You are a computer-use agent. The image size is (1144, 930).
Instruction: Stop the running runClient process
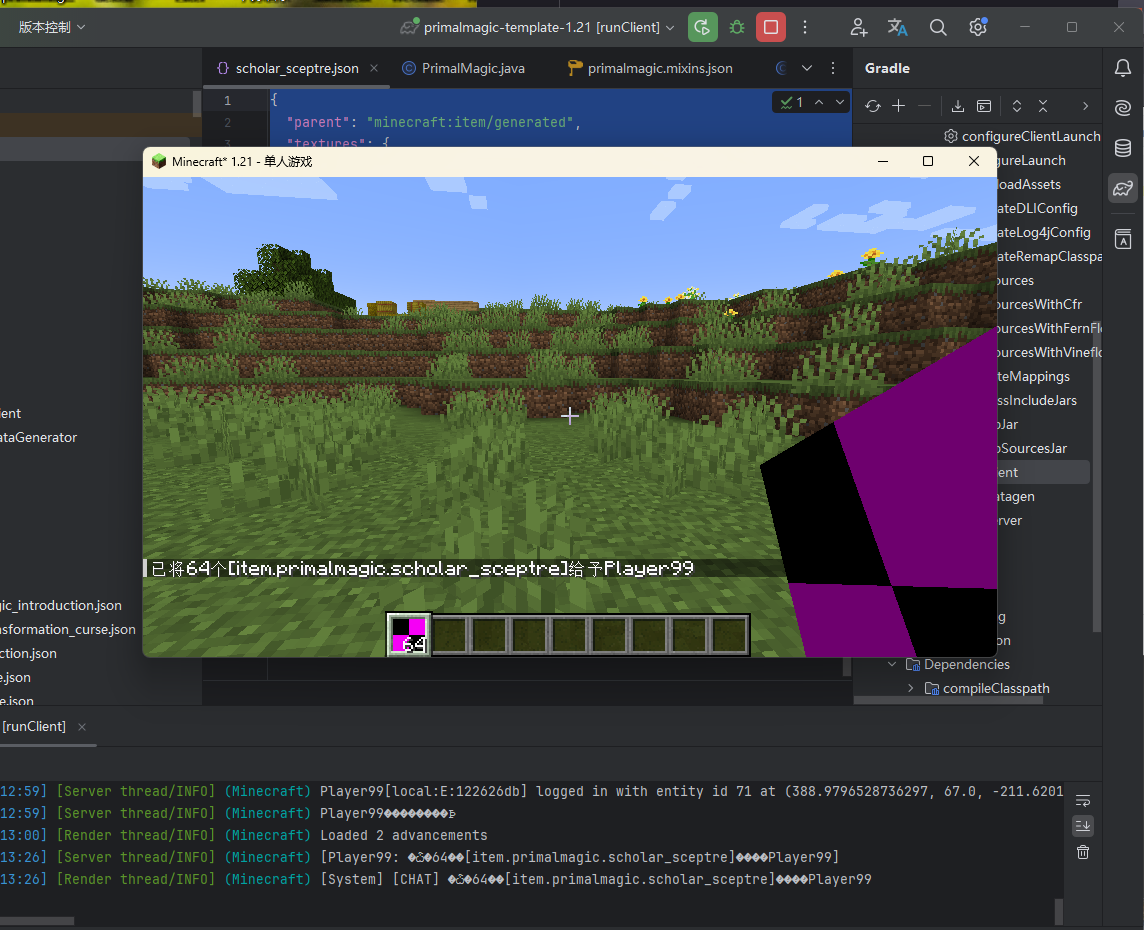click(x=770, y=28)
